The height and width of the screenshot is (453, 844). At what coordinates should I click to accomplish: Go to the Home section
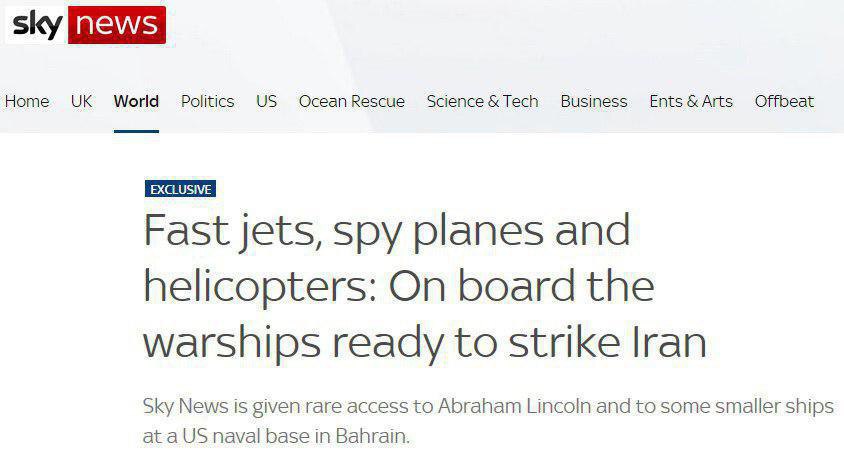point(27,101)
